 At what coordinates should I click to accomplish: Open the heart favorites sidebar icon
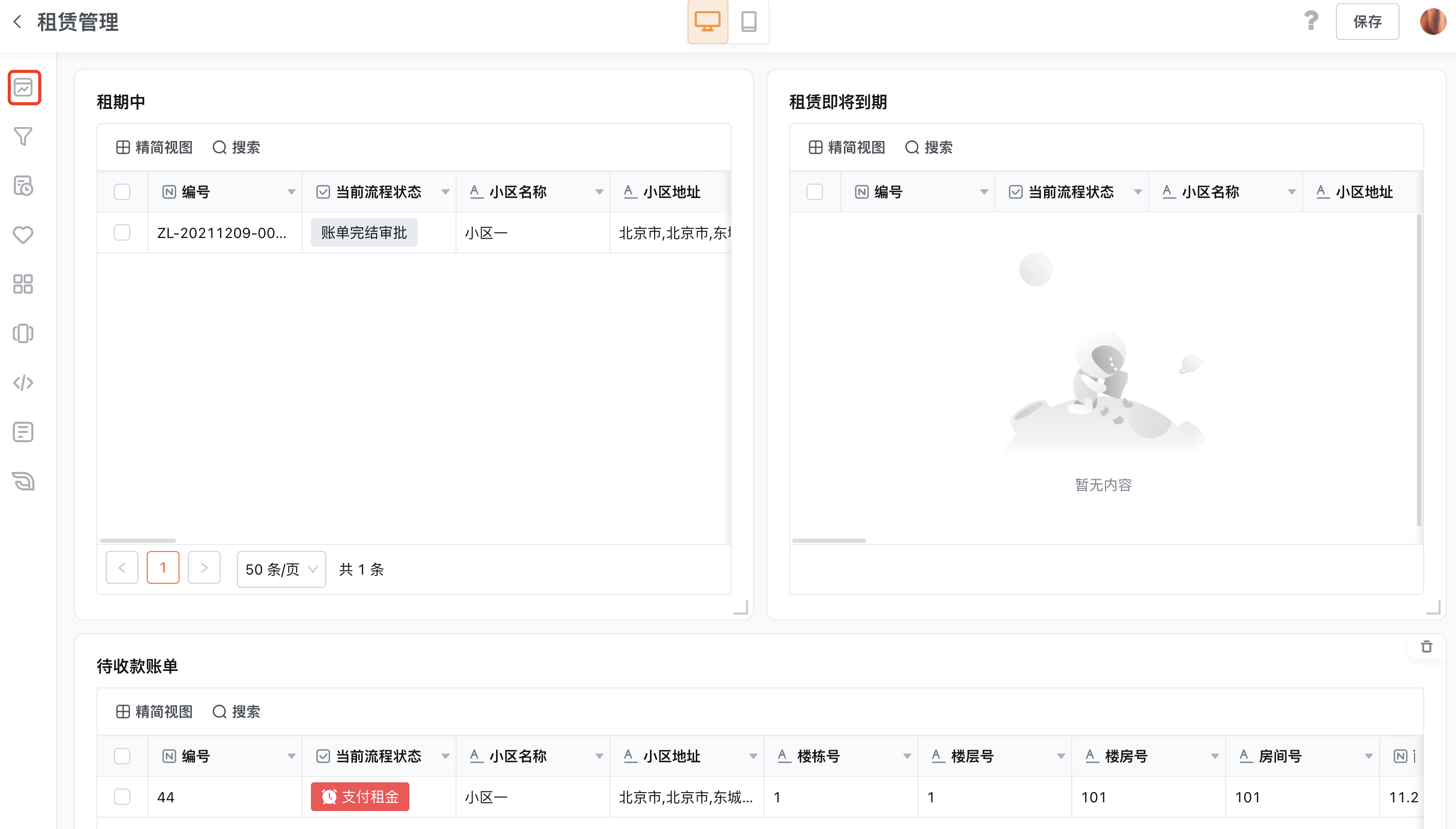tap(24, 234)
